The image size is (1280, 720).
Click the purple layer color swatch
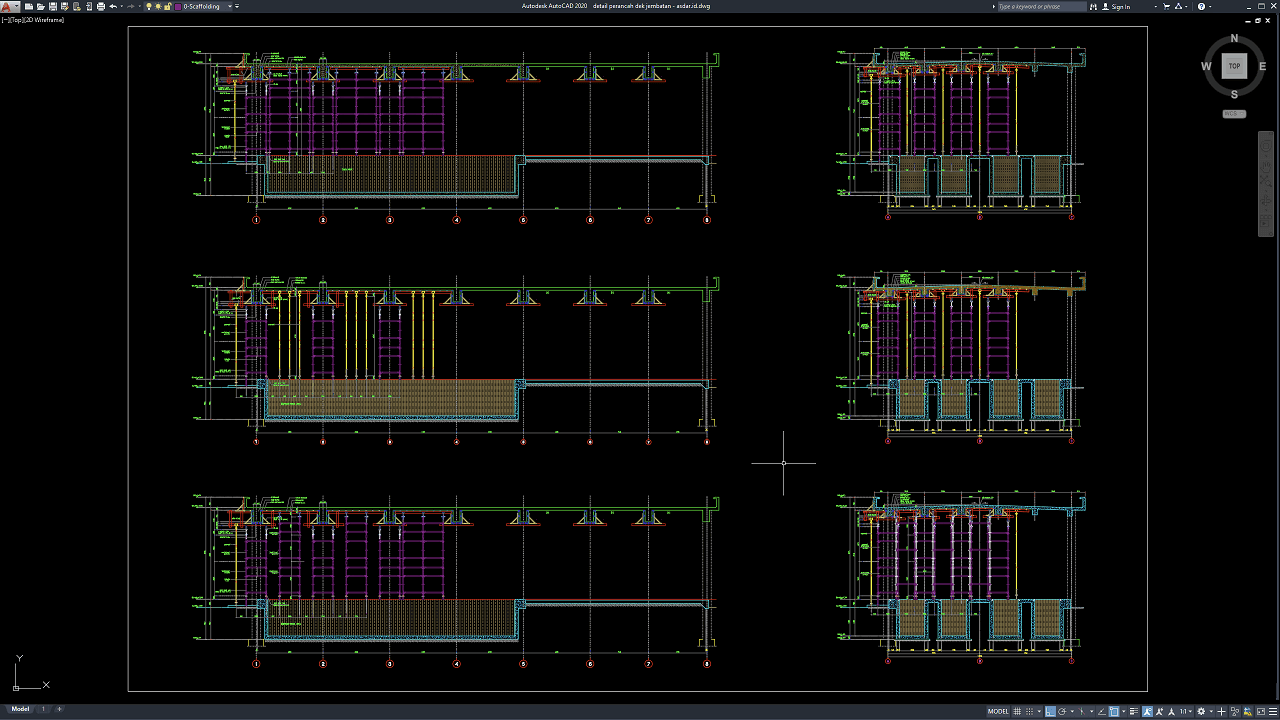(179, 6)
